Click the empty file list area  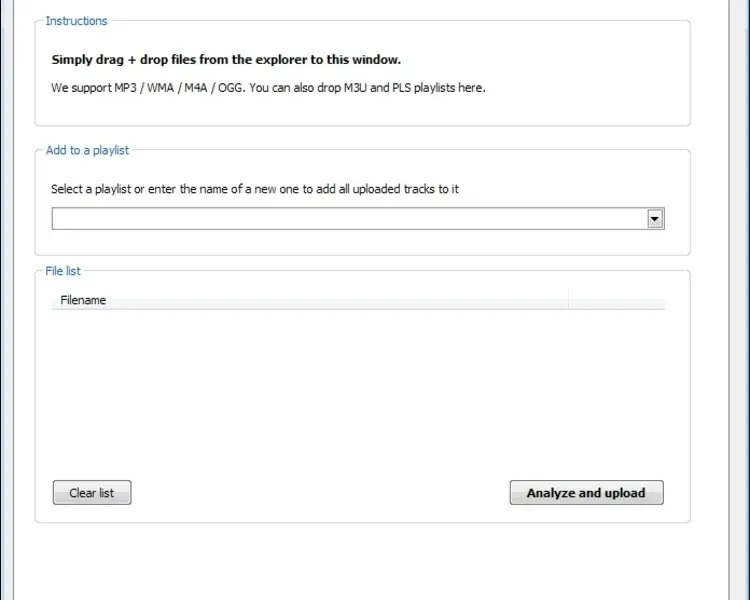pos(358,390)
